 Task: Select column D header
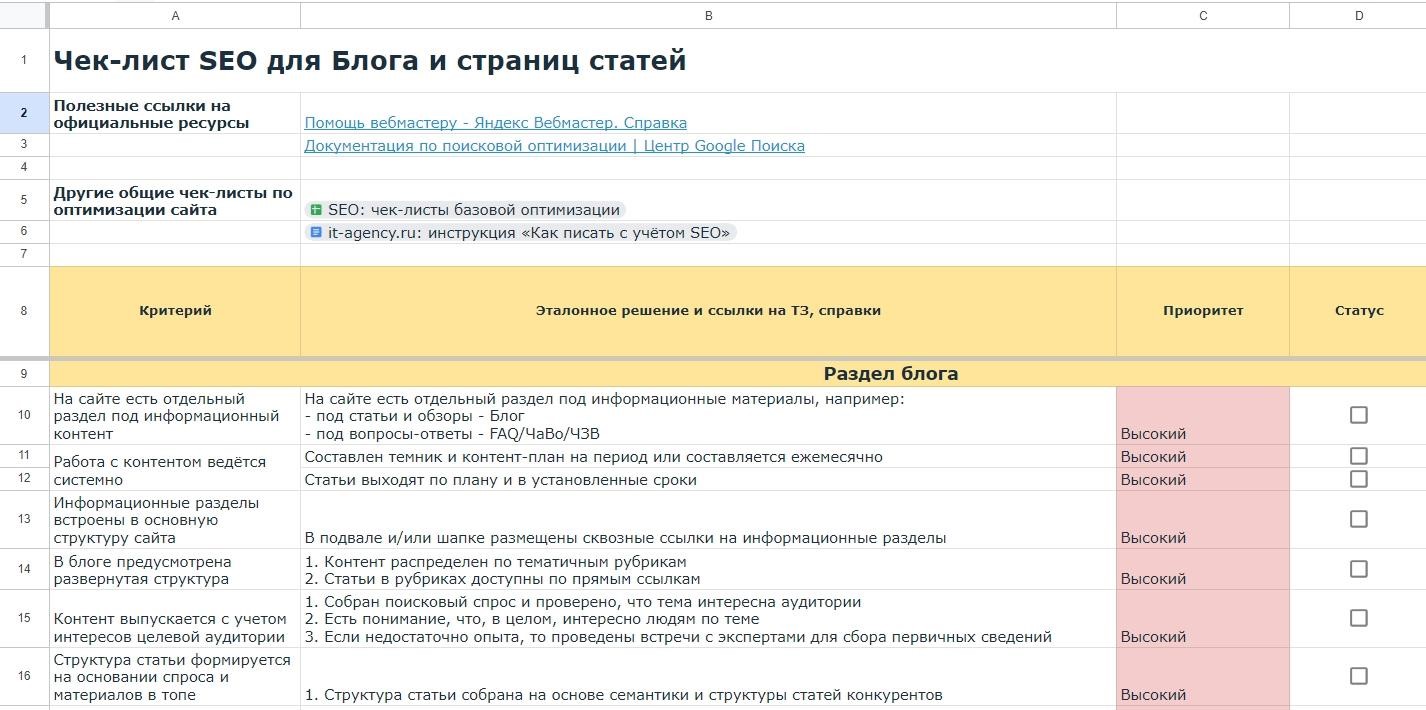[1358, 15]
